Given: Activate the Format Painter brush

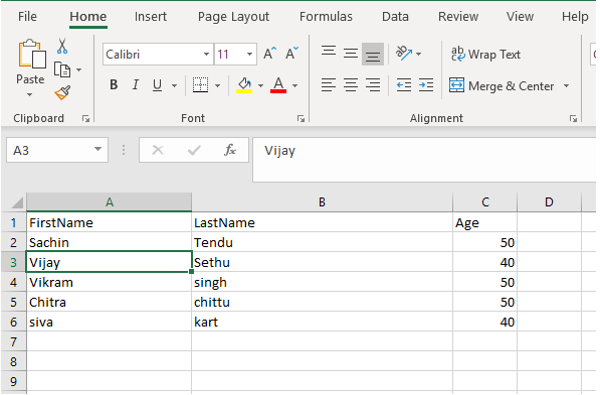Looking at the screenshot, I should tap(62, 93).
